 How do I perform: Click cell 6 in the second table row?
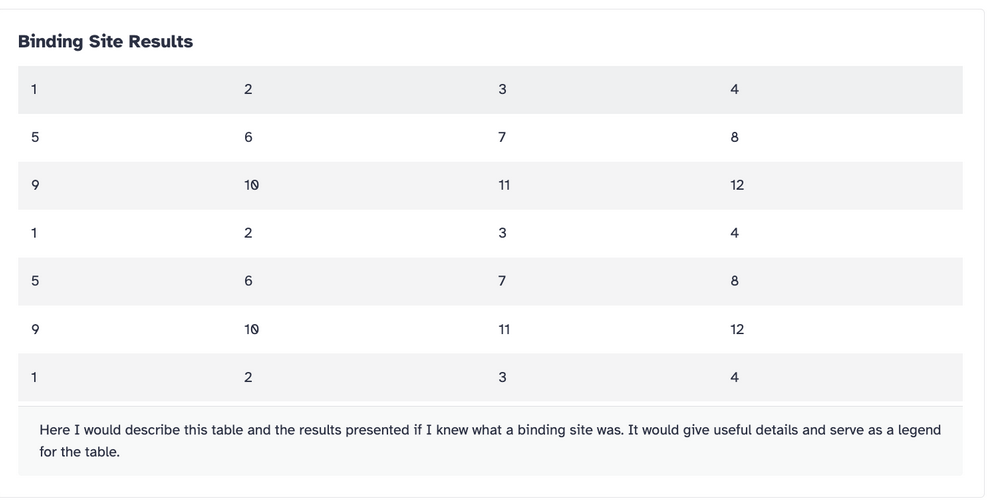pos(358,138)
